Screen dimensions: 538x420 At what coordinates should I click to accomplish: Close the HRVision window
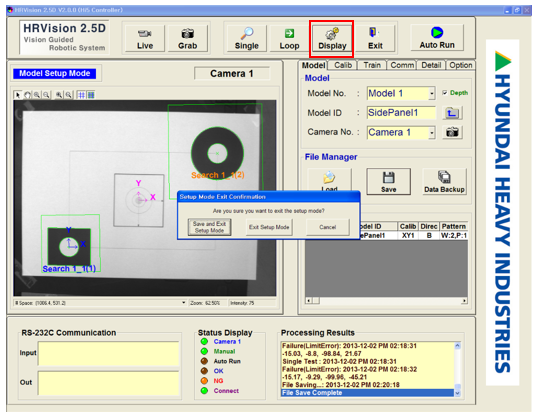pos(527,10)
